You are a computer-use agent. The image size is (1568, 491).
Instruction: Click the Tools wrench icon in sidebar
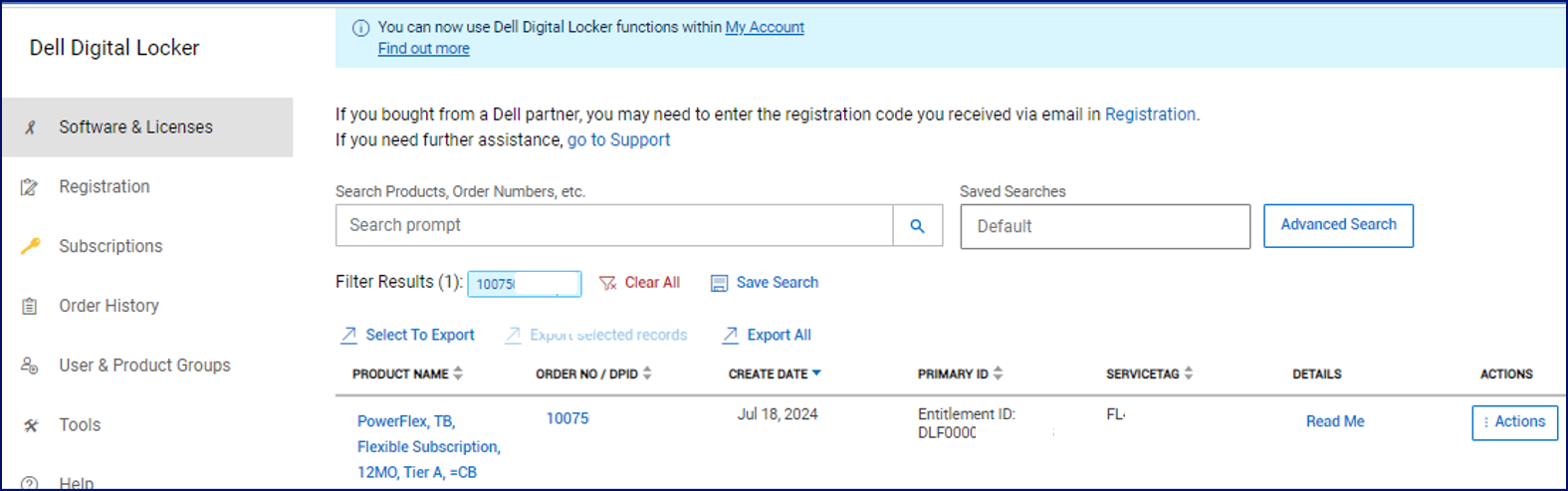point(30,425)
